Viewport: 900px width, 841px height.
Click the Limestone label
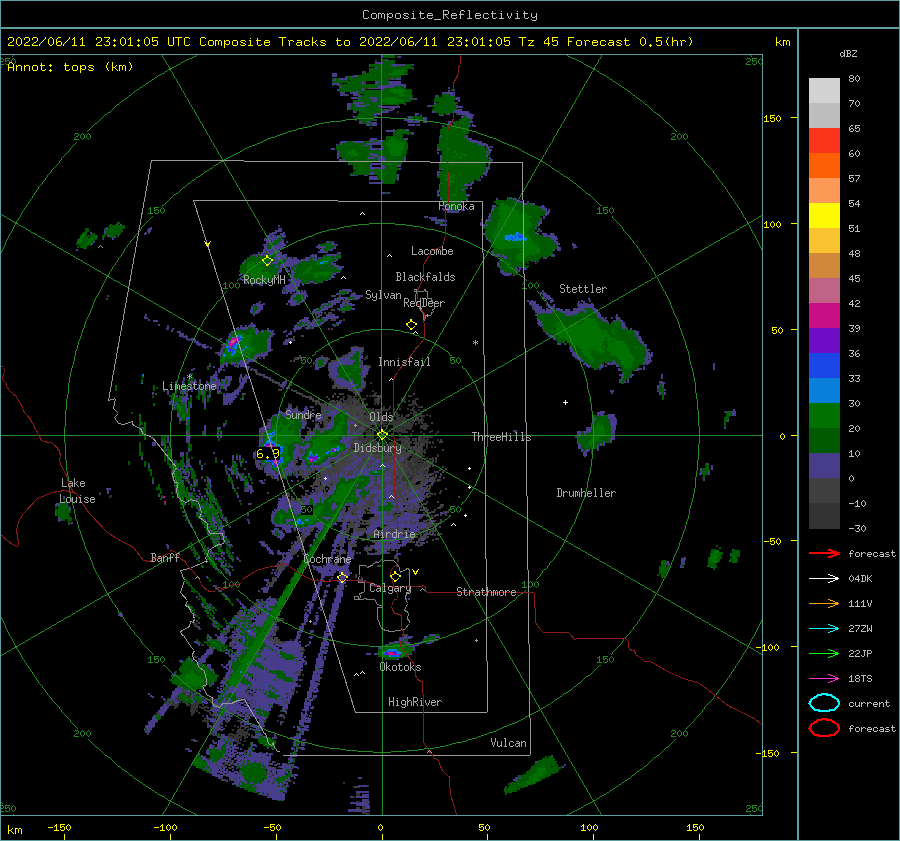[189, 386]
